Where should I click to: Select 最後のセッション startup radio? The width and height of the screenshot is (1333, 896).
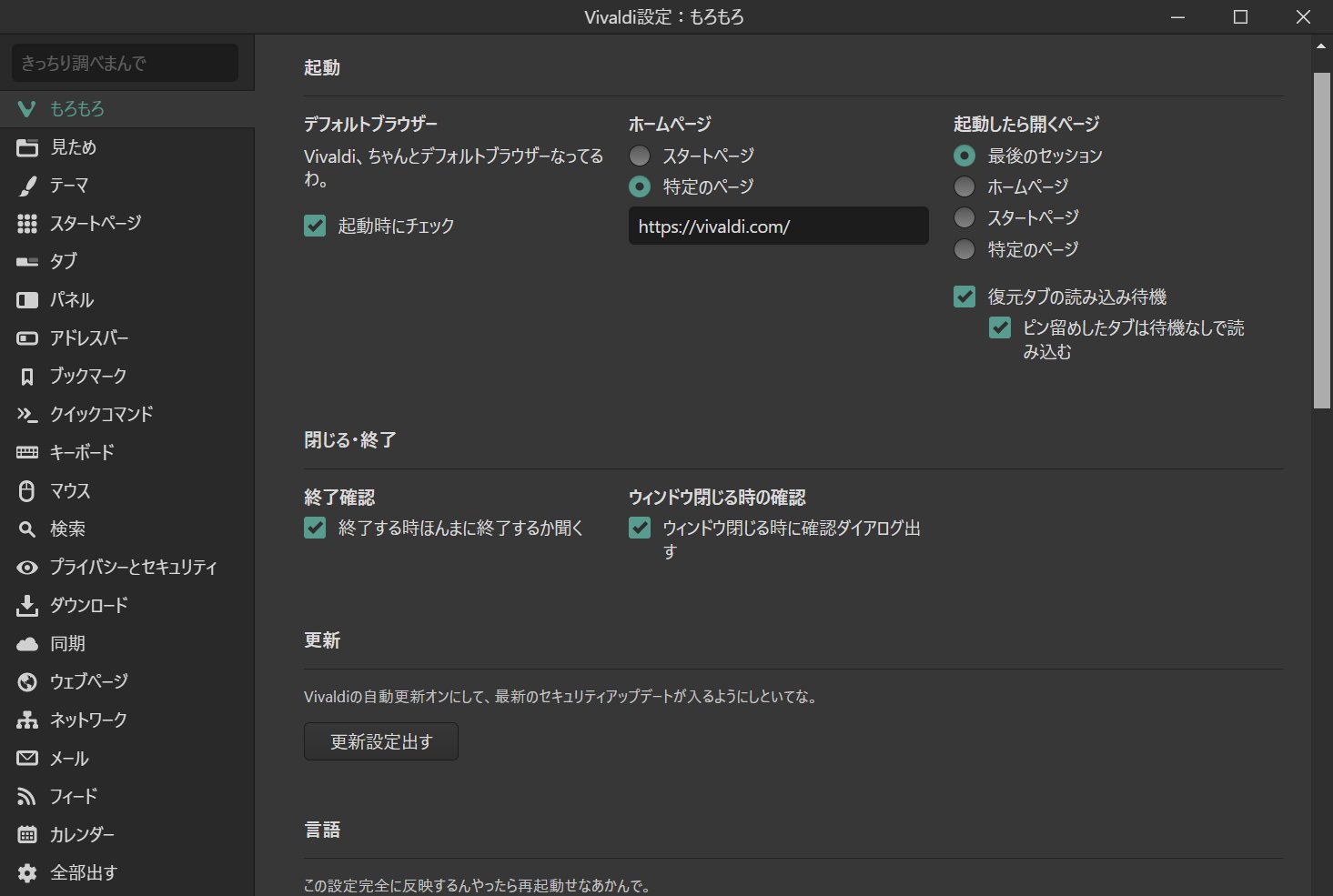[964, 156]
